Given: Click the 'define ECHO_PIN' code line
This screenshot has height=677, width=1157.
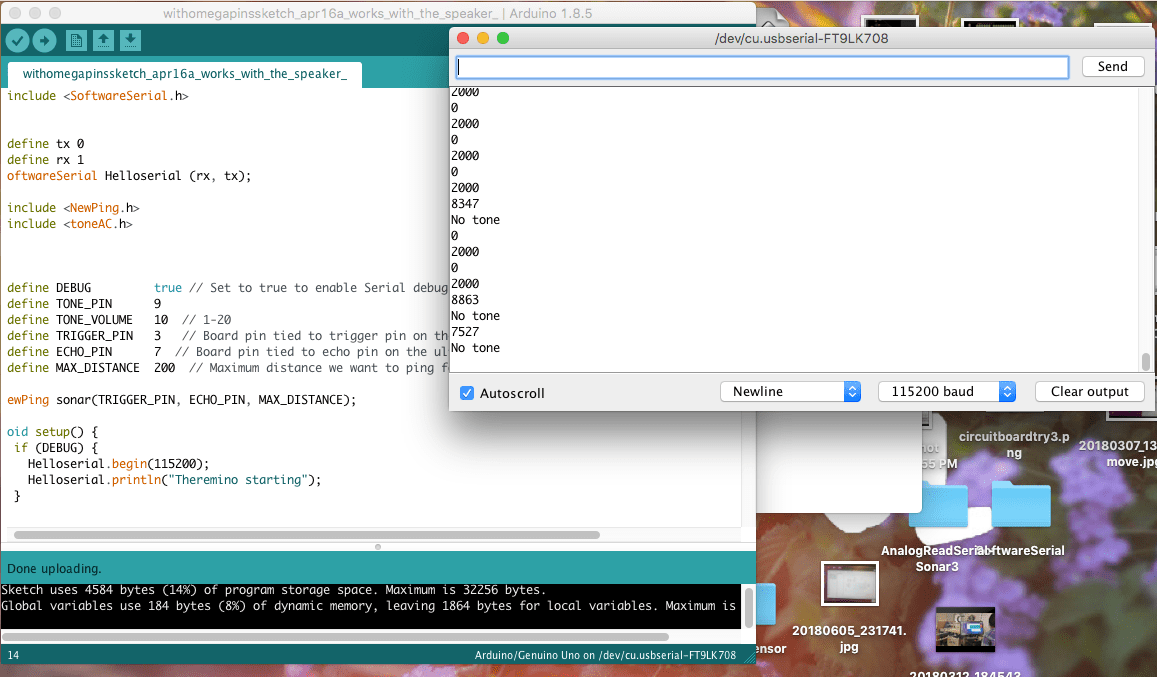Looking at the screenshot, I should point(227,351).
